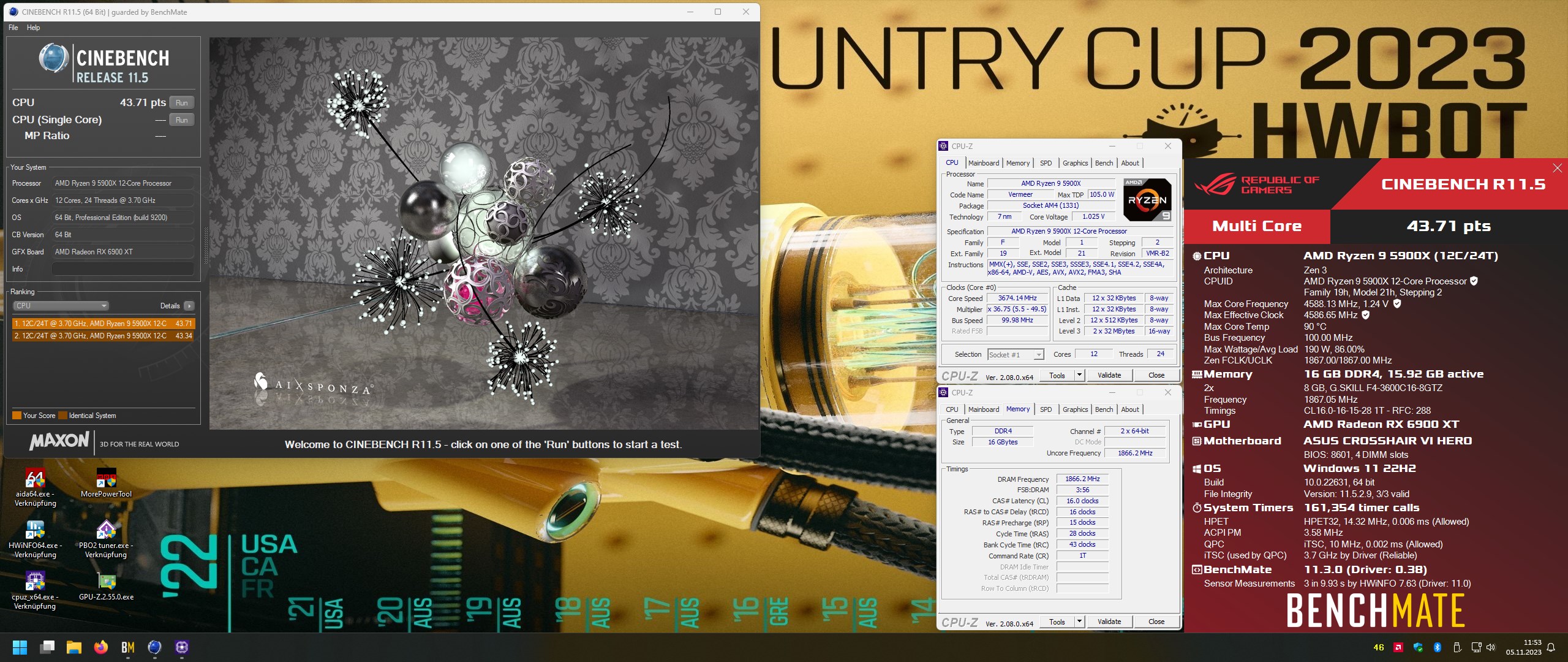The image size is (1568, 662).
Task: Open PBO2 tuner.exe desktop shortcut
Action: (106, 539)
